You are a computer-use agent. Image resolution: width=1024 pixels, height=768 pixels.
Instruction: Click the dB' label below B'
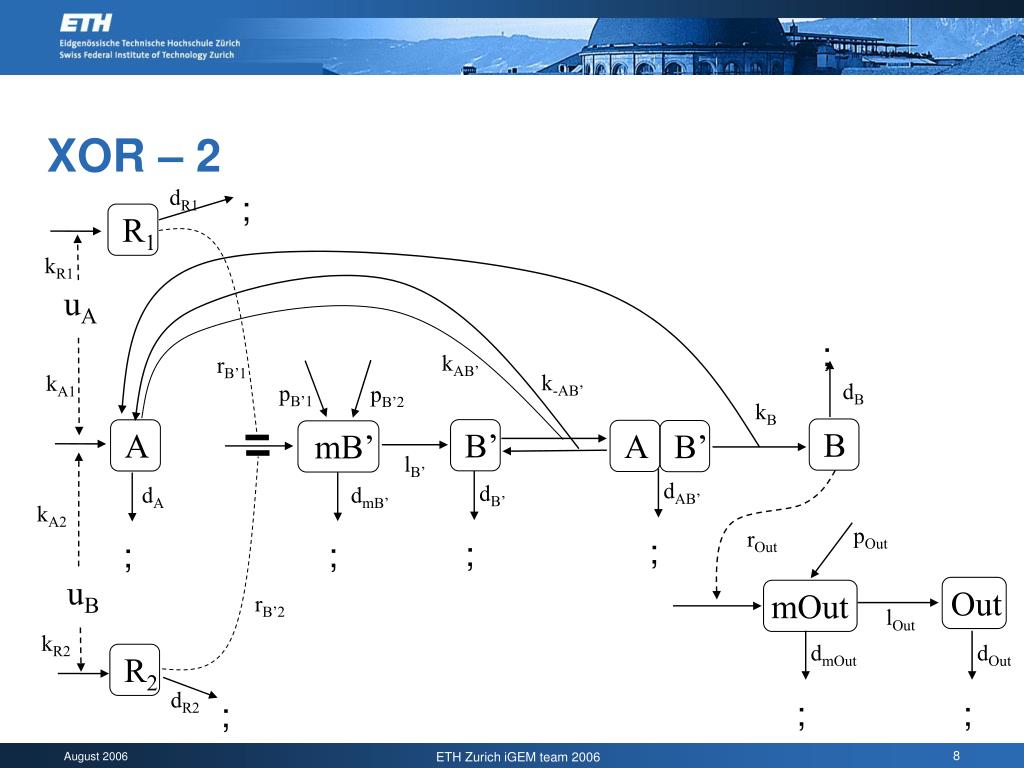coord(492,496)
